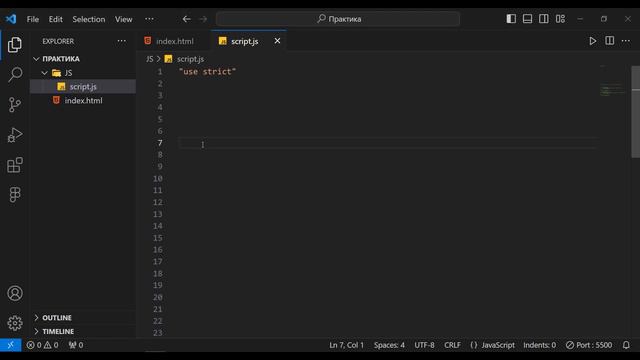640x360 pixels.
Task: Click line number 12 in gutter
Action: pos(158,202)
